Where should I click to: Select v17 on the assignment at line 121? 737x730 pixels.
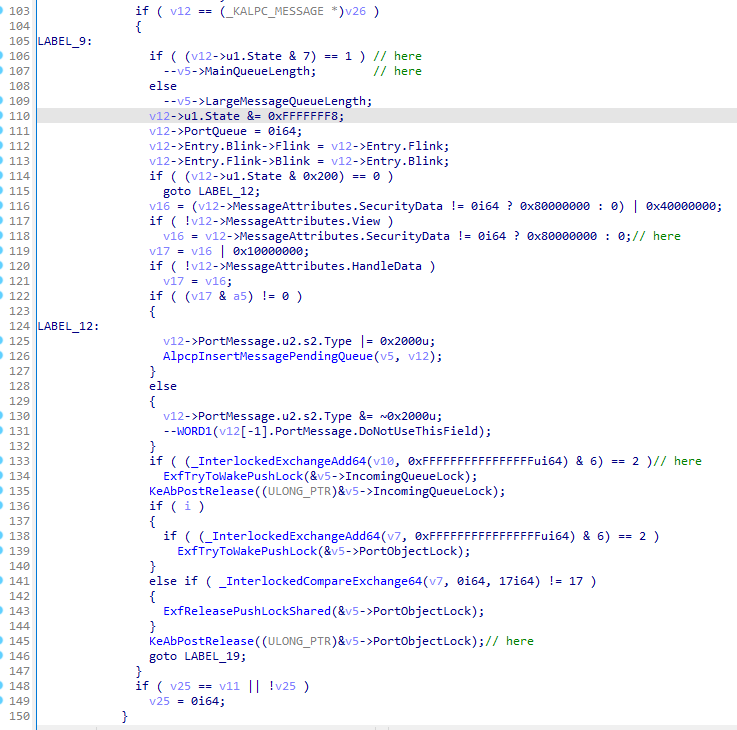(x=173, y=281)
